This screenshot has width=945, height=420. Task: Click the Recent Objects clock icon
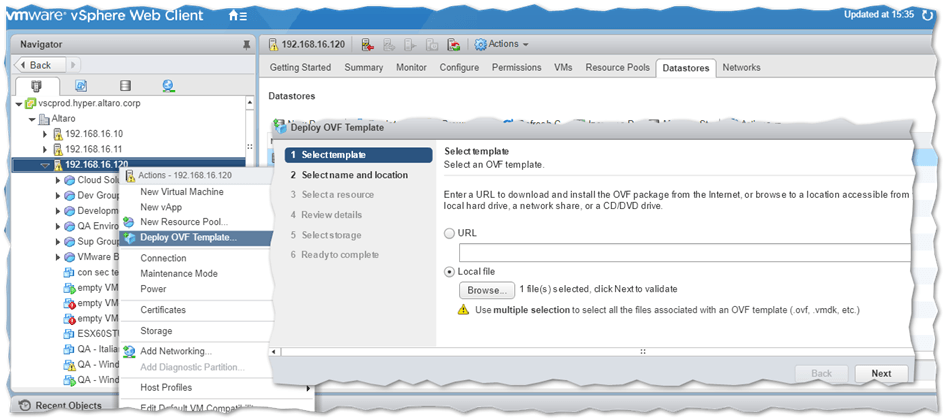click(25, 406)
